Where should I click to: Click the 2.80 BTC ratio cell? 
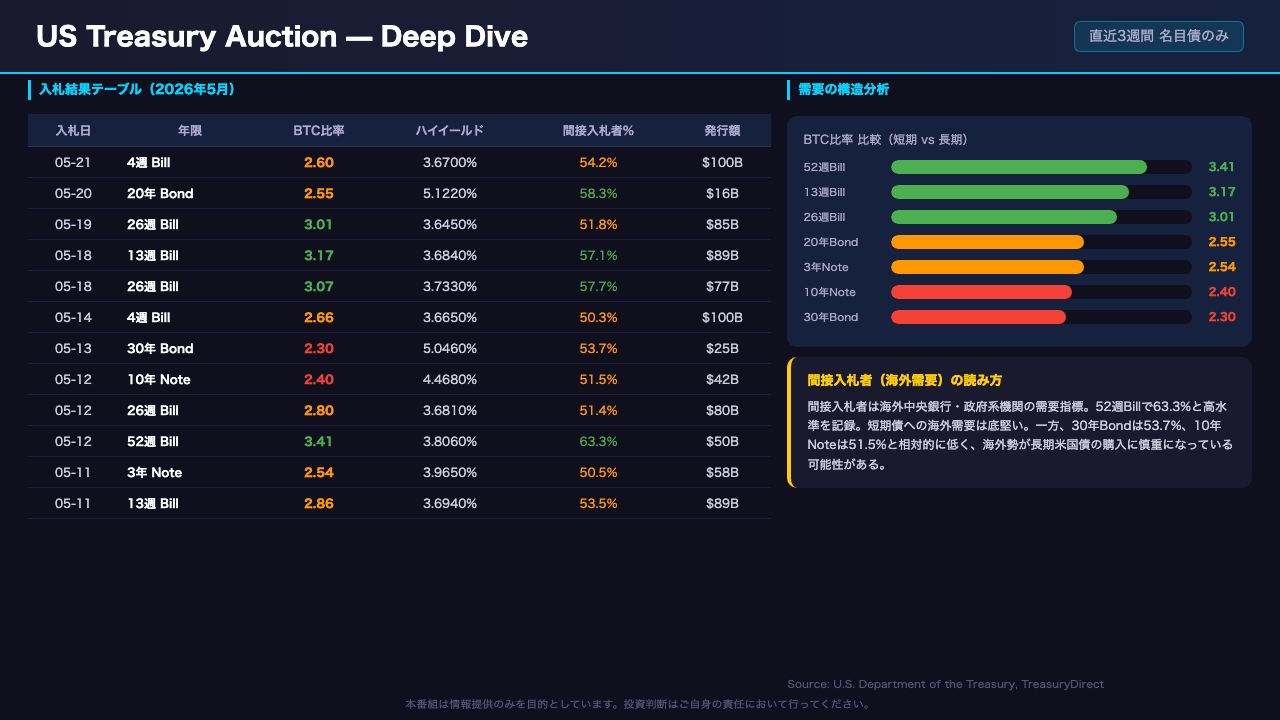(319, 410)
